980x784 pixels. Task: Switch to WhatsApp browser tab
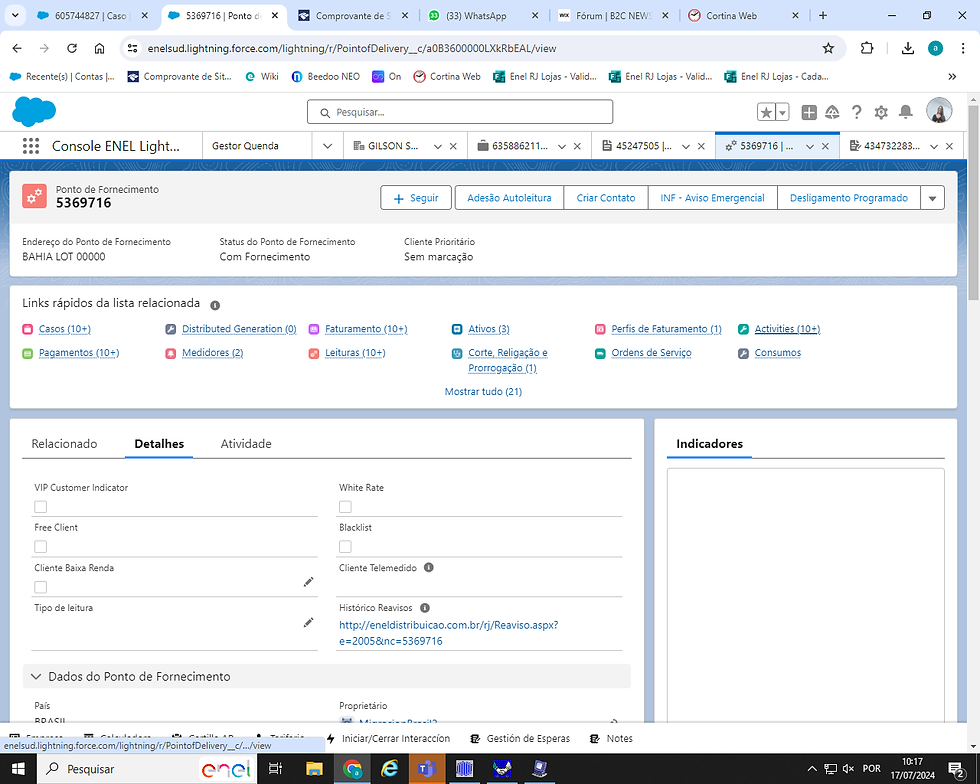tap(476, 16)
